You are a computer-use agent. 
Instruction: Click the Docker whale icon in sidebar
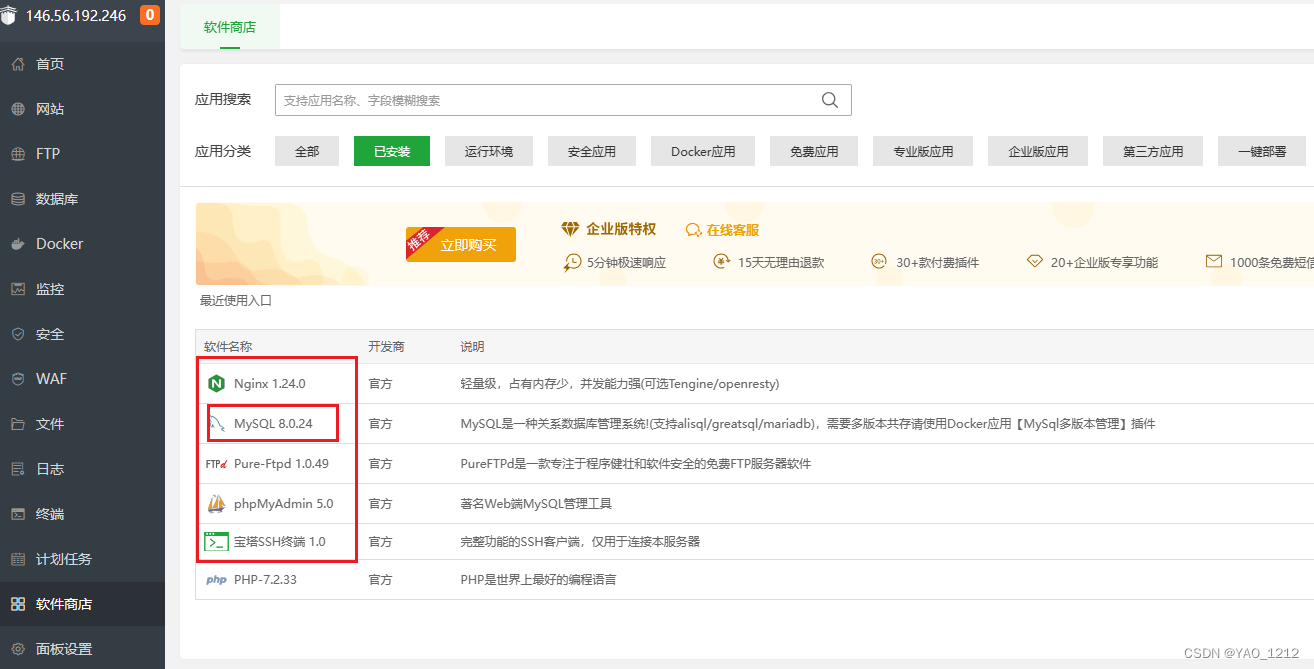pos(18,244)
